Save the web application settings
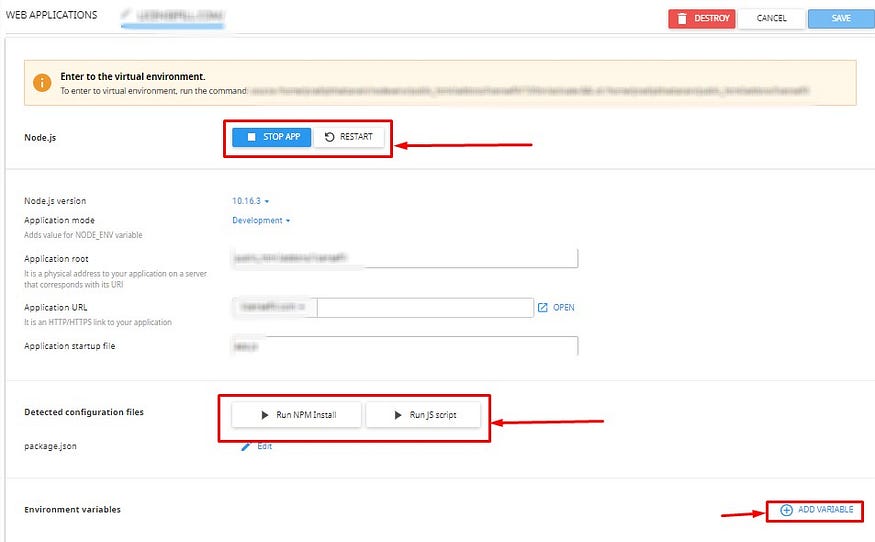The width and height of the screenshot is (875, 542). tap(840, 18)
